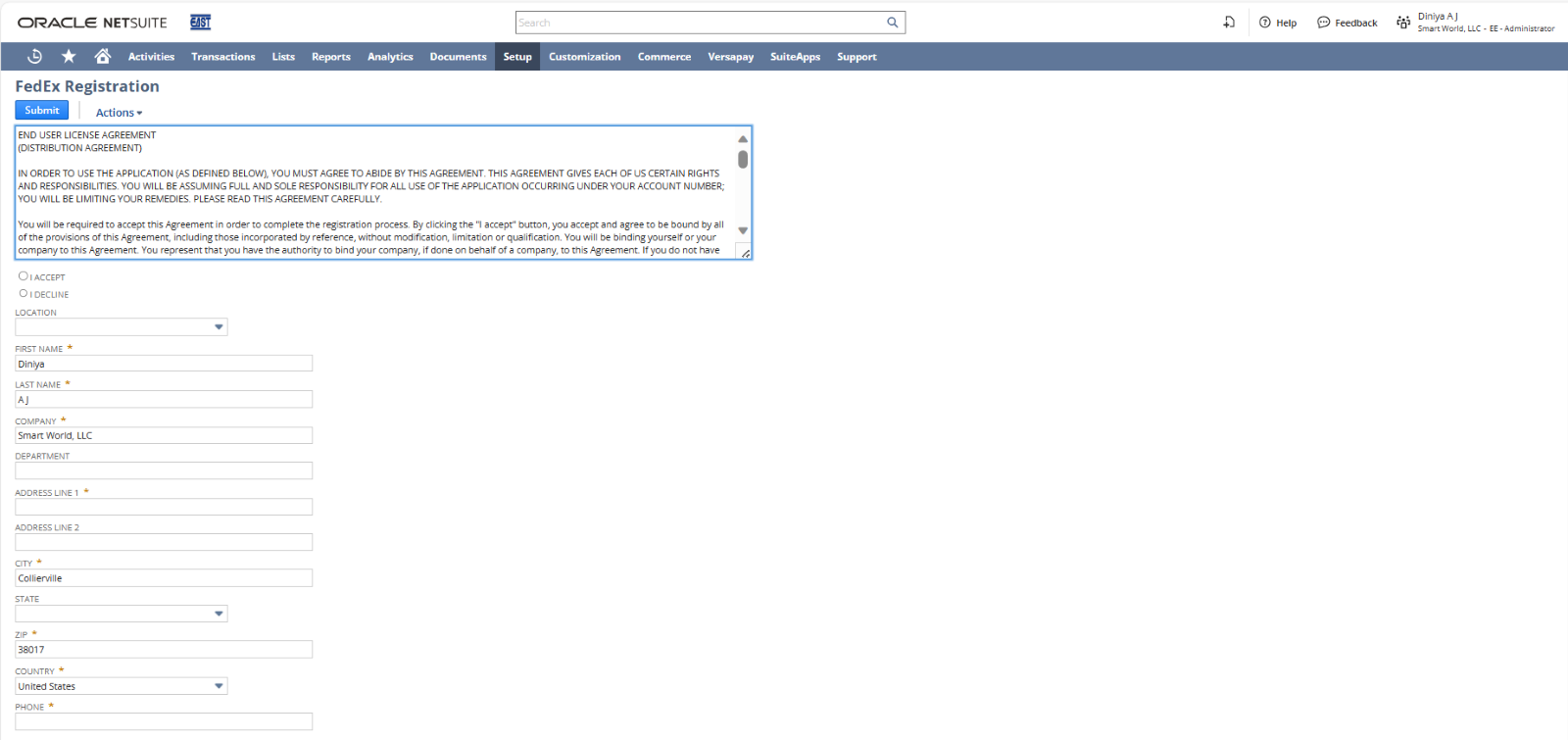The image size is (1568, 740).
Task: Click the Address Line 1 input field
Action: pos(164,507)
